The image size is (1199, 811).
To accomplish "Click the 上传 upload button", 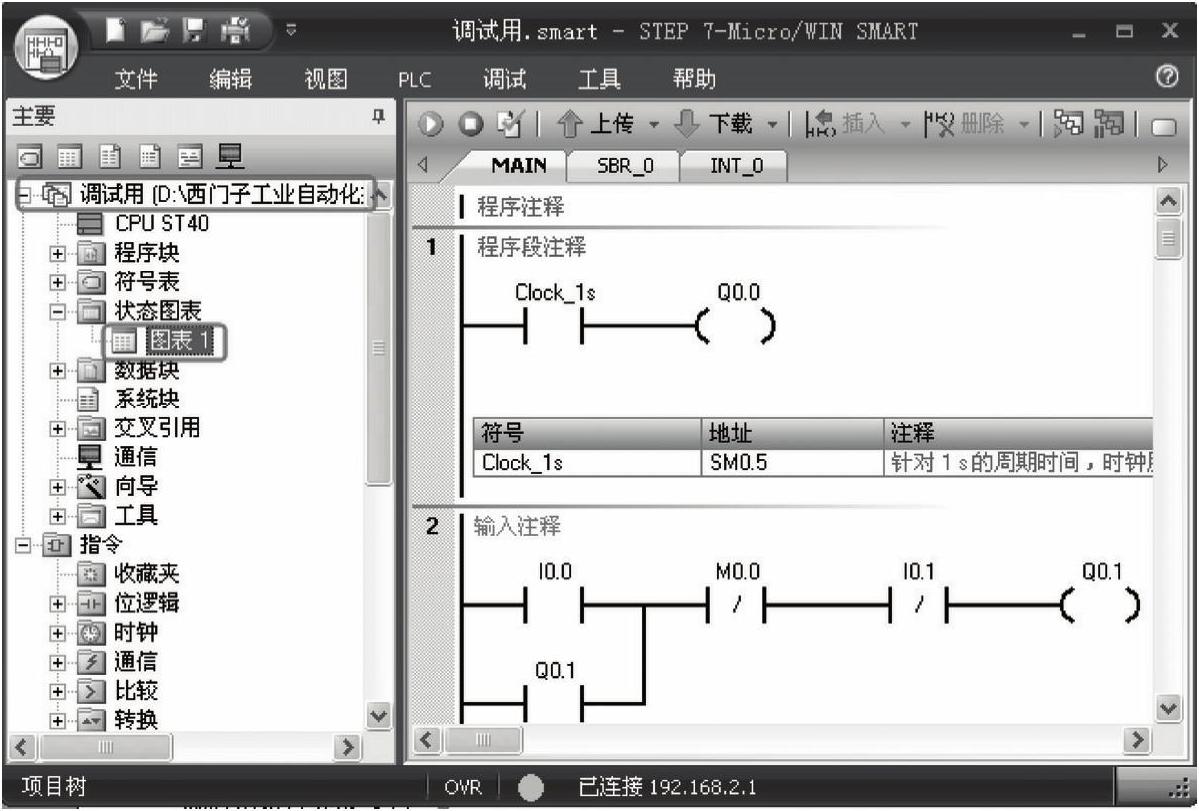I will (597, 124).
